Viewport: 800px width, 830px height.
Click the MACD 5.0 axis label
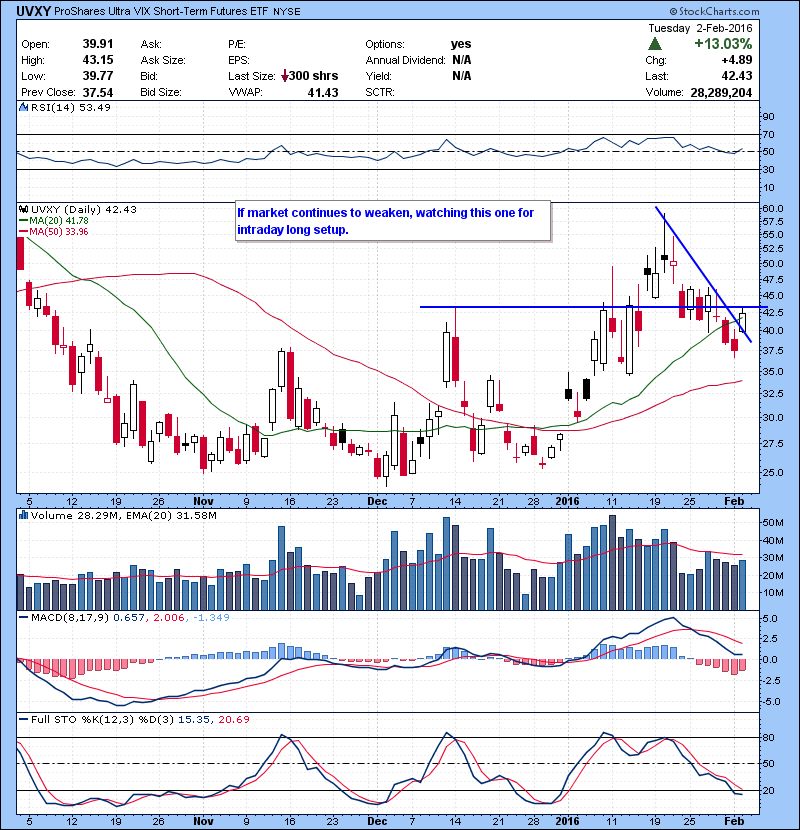point(771,619)
